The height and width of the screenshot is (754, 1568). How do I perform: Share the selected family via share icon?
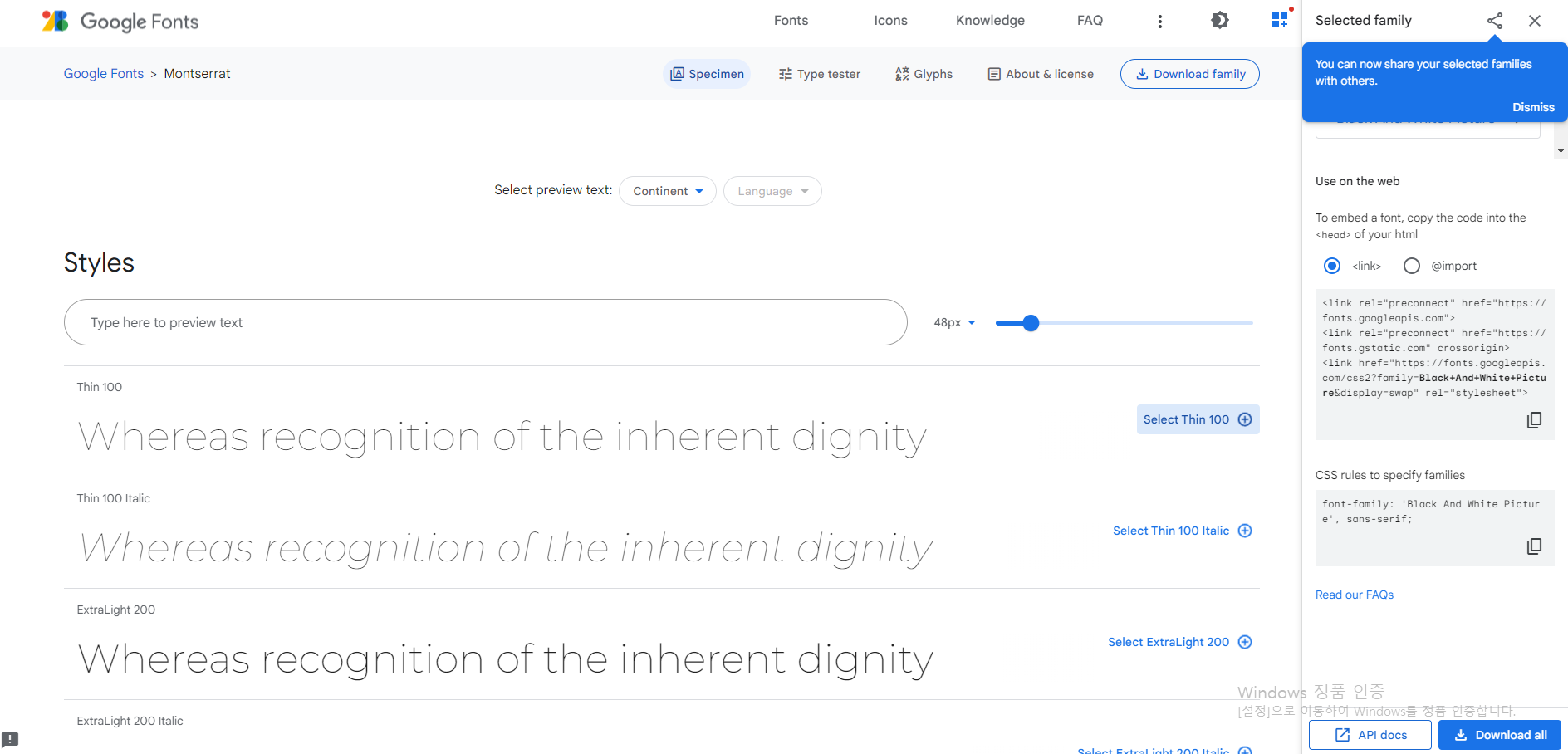(x=1495, y=21)
